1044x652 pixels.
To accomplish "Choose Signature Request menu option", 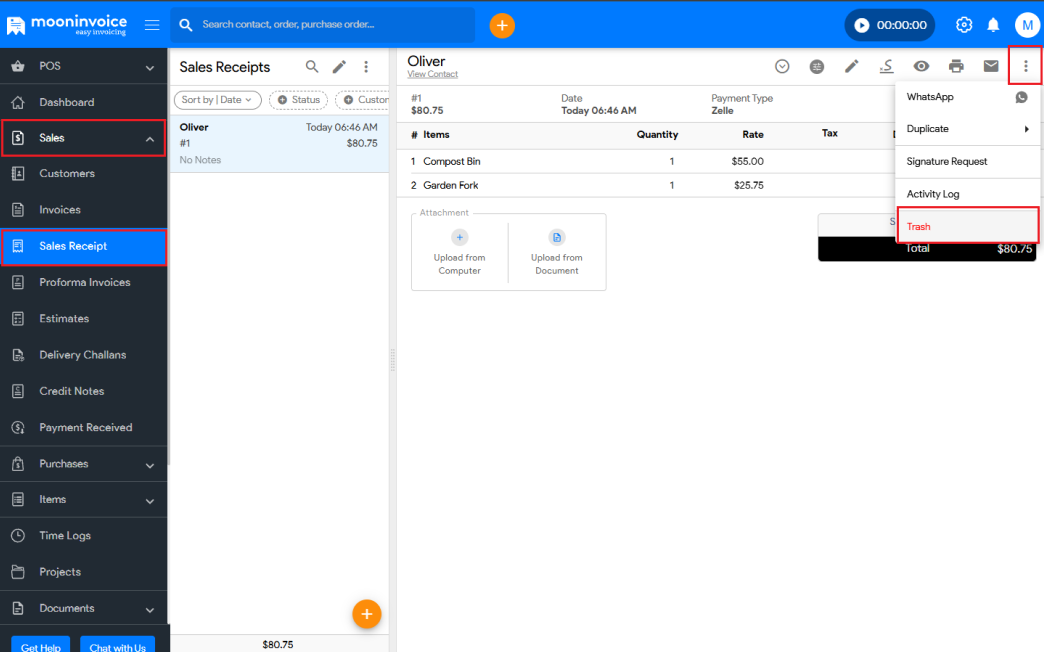I will [x=967, y=162].
